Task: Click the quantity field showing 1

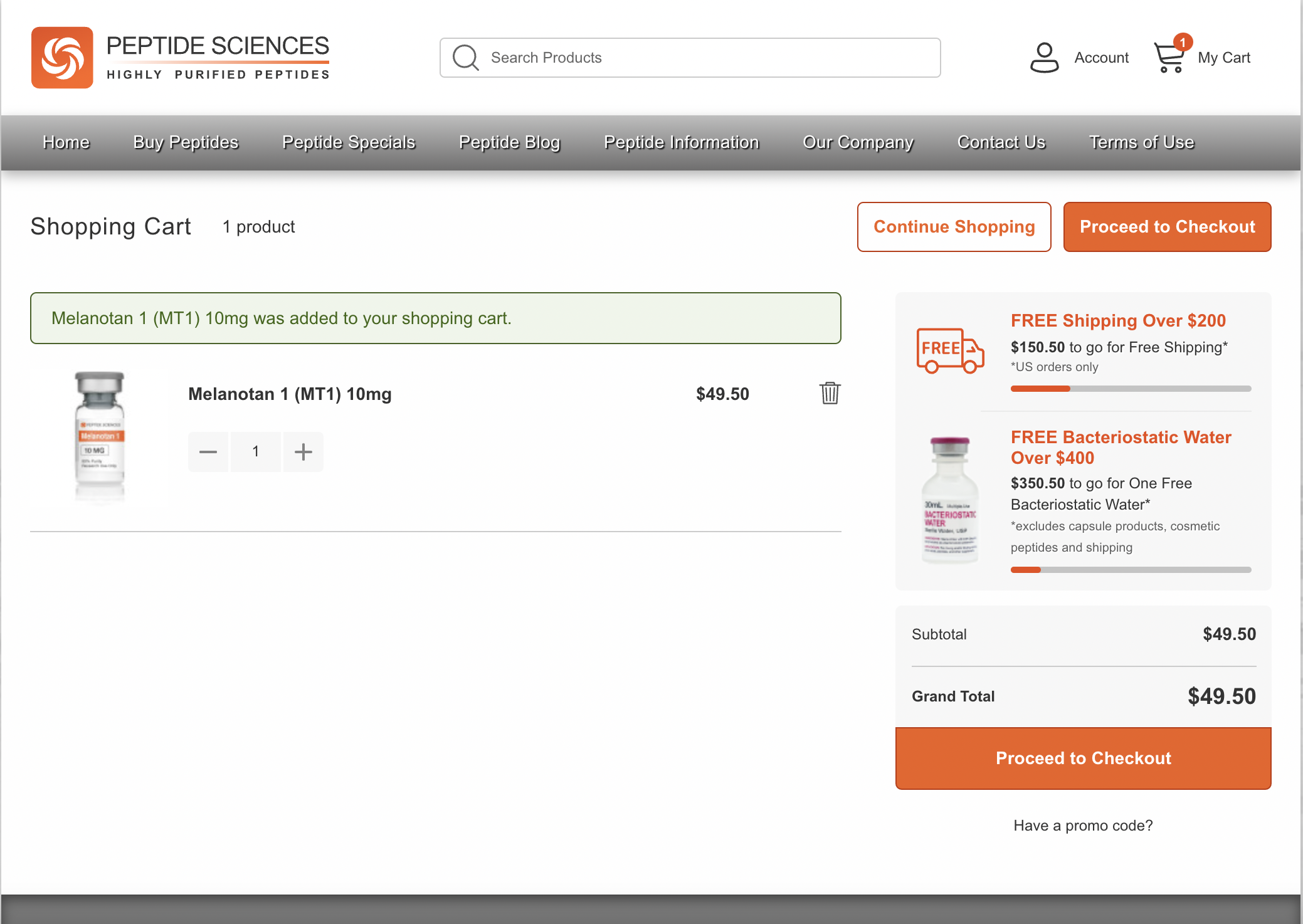Action: pyautogui.click(x=256, y=451)
